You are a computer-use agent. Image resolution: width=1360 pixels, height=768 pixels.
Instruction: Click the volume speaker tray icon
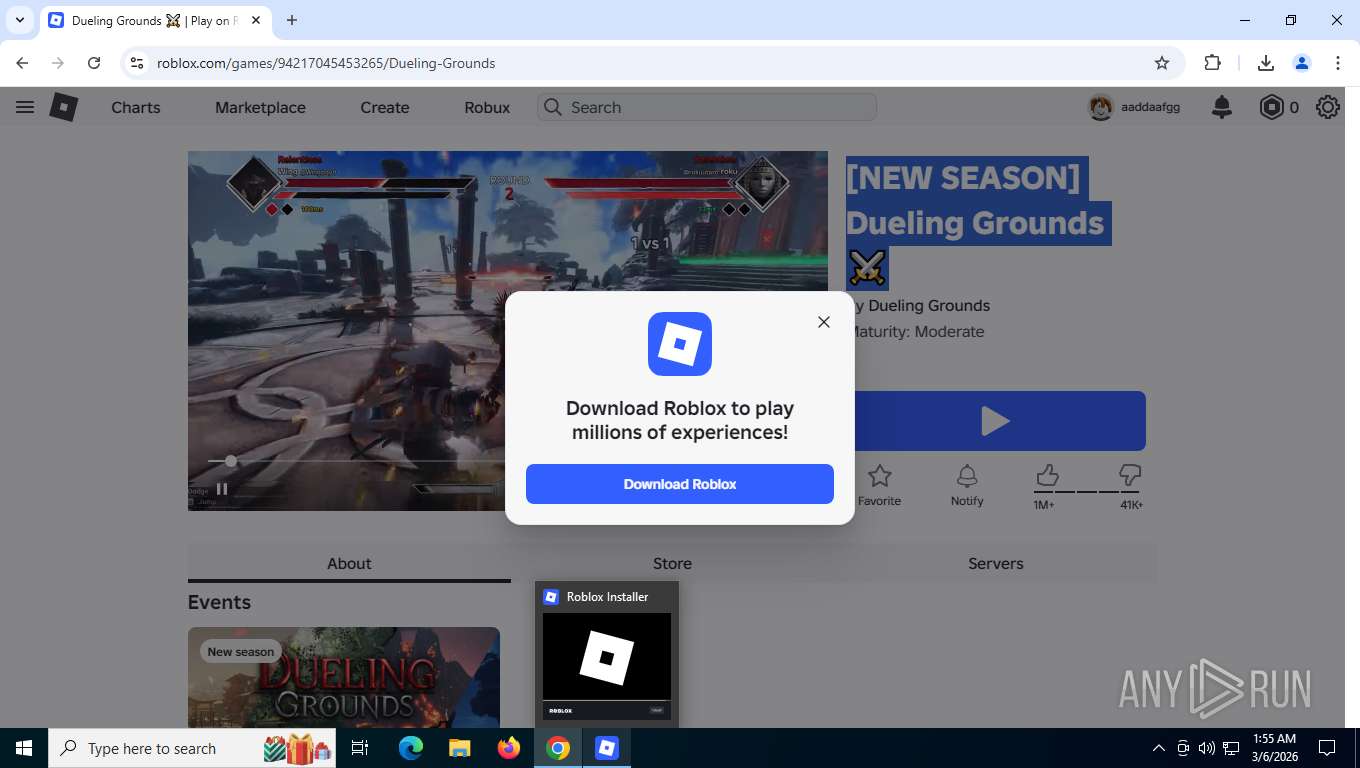1207,748
